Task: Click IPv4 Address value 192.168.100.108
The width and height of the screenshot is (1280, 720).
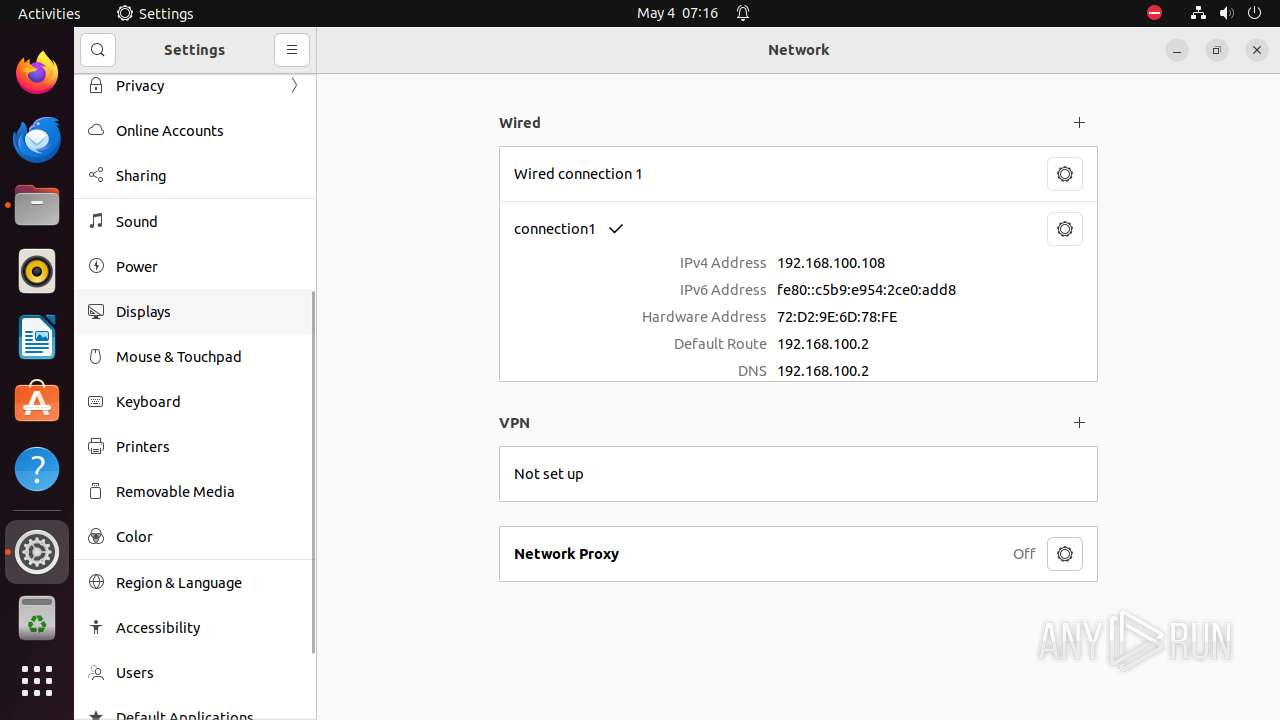Action: click(x=831, y=263)
